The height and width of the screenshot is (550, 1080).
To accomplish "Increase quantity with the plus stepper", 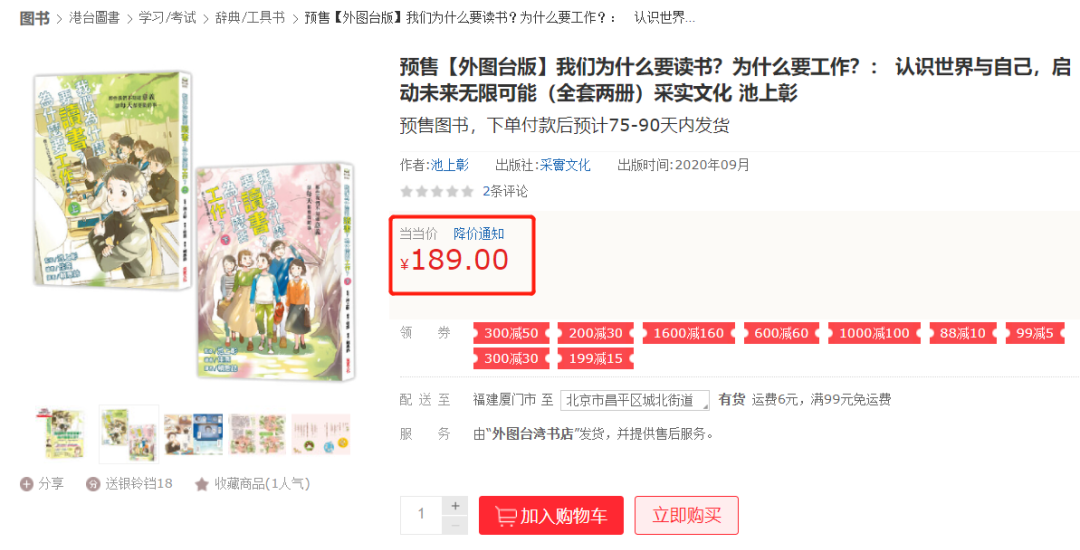I will pyautogui.click(x=455, y=506).
